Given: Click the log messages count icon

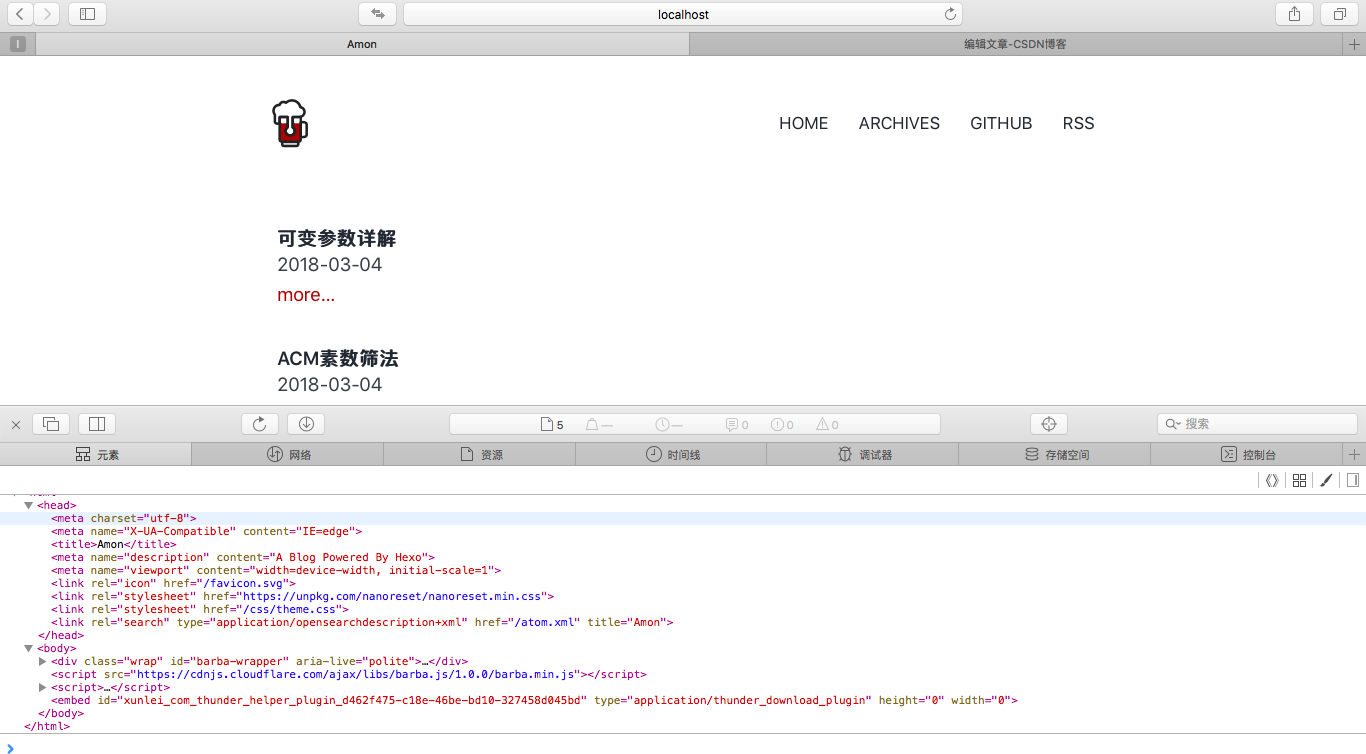Looking at the screenshot, I should [732, 424].
